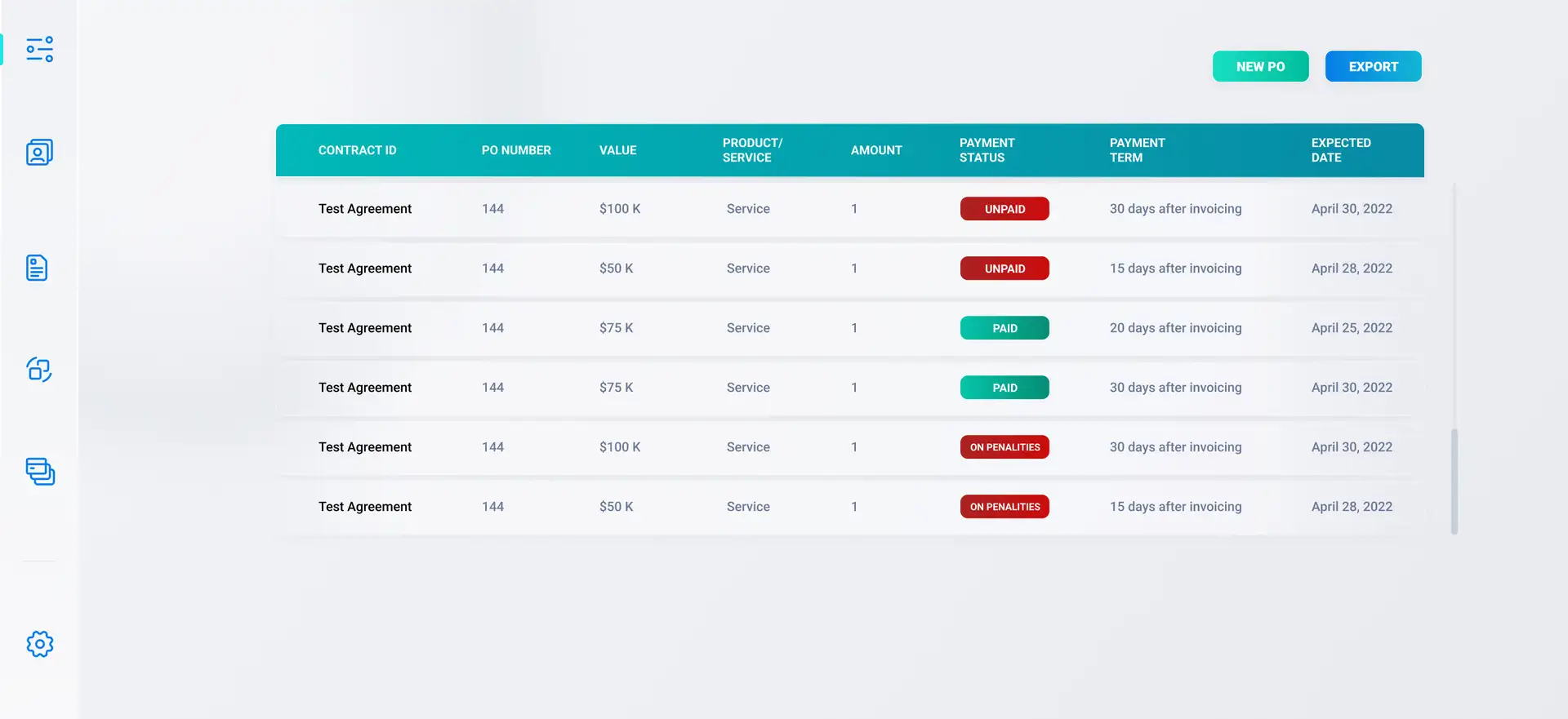This screenshot has width=1568, height=719.
Task: Sort by the CONTRACT ID column header
Action: click(x=357, y=150)
